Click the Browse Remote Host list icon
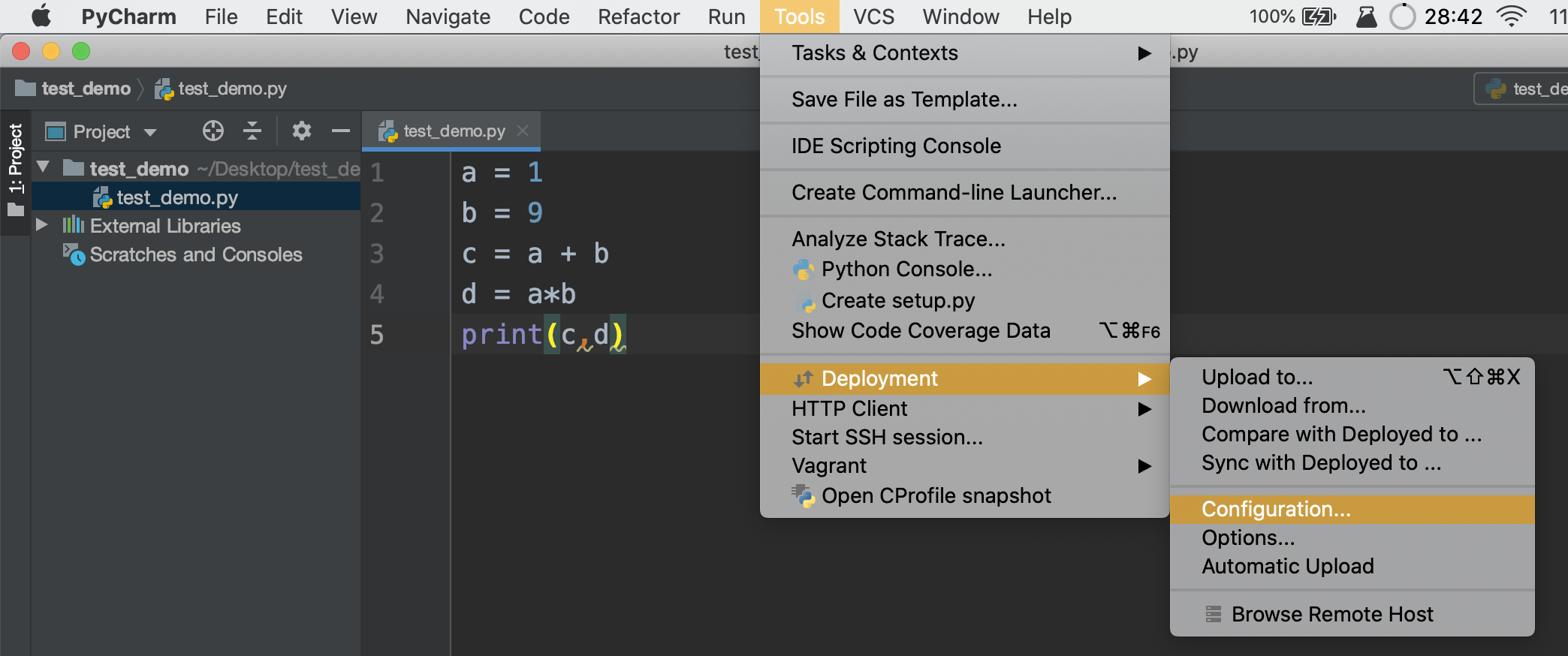 pos(1214,615)
